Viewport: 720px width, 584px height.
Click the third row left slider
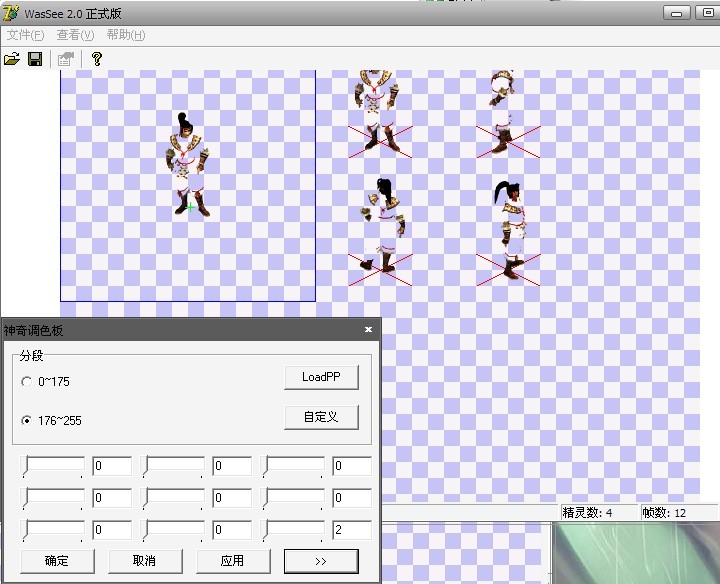click(53, 530)
